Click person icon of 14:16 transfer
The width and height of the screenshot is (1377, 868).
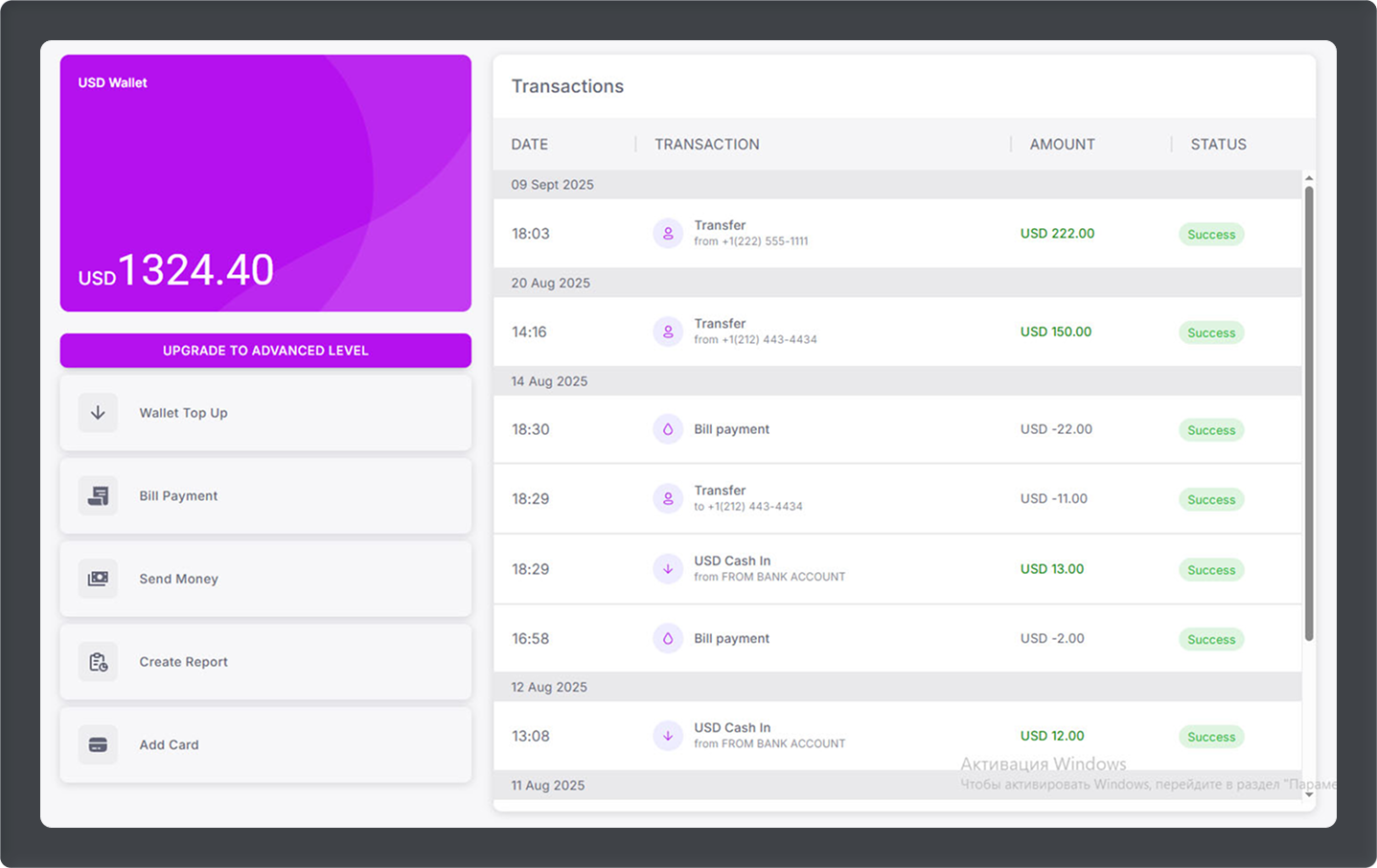pyautogui.click(x=668, y=331)
